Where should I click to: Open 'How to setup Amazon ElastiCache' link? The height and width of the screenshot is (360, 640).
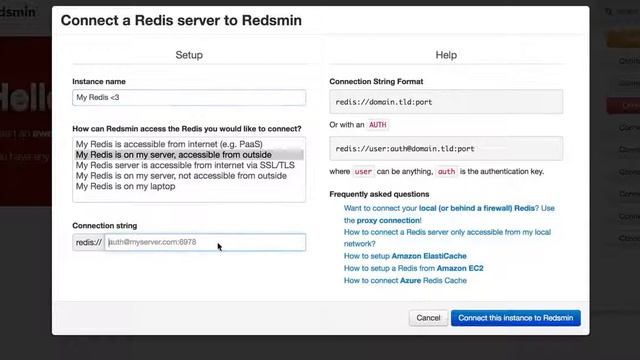(x=405, y=256)
